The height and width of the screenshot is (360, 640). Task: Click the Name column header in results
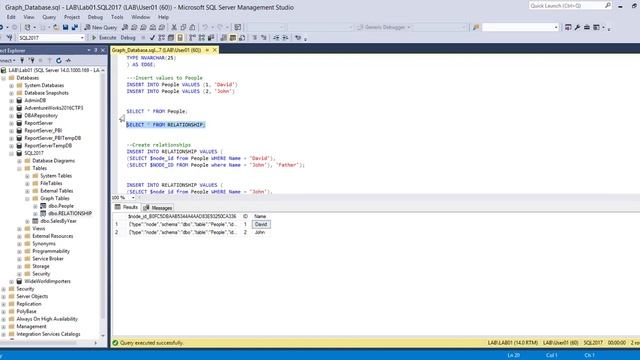[260, 216]
